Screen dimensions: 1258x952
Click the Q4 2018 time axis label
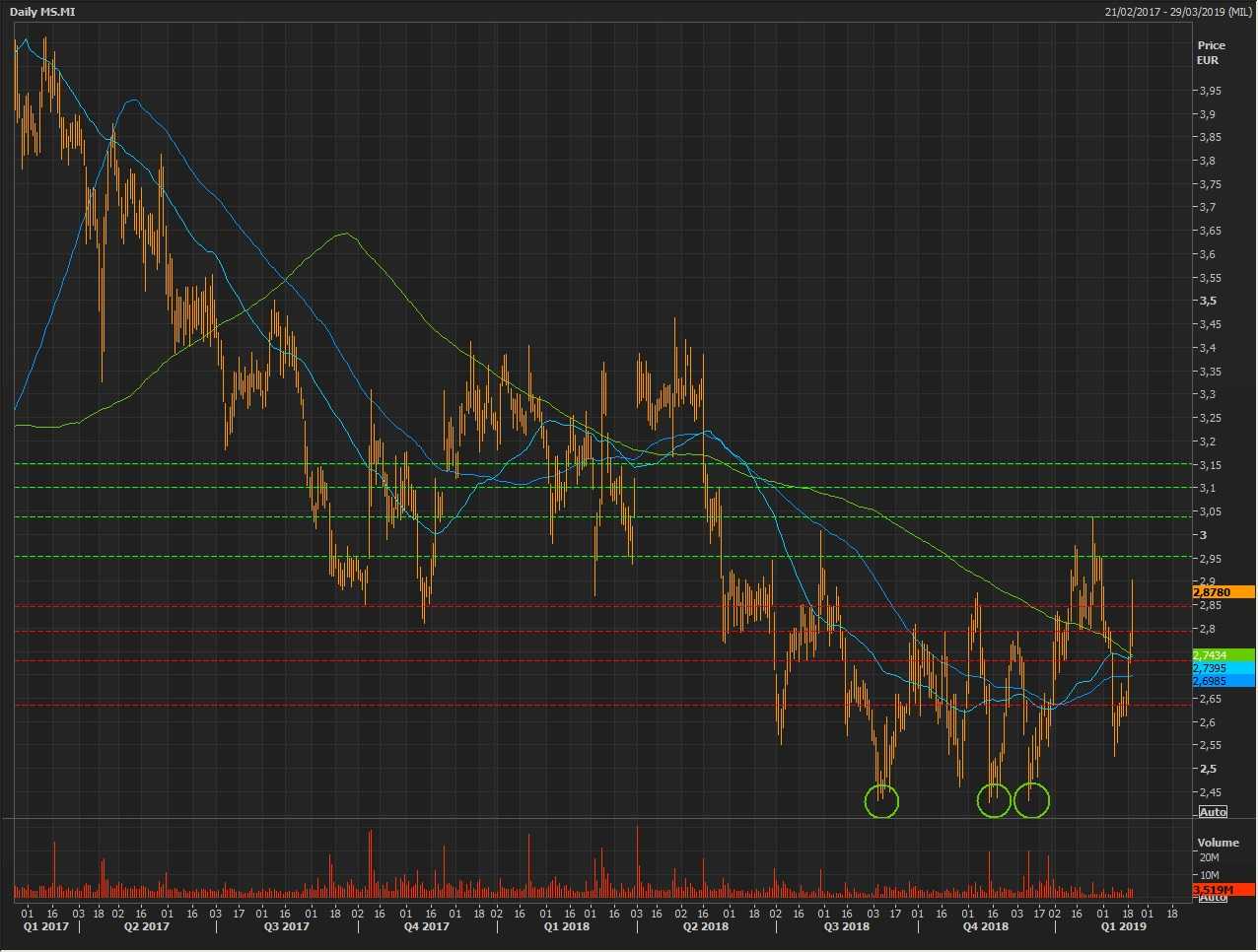985,926
